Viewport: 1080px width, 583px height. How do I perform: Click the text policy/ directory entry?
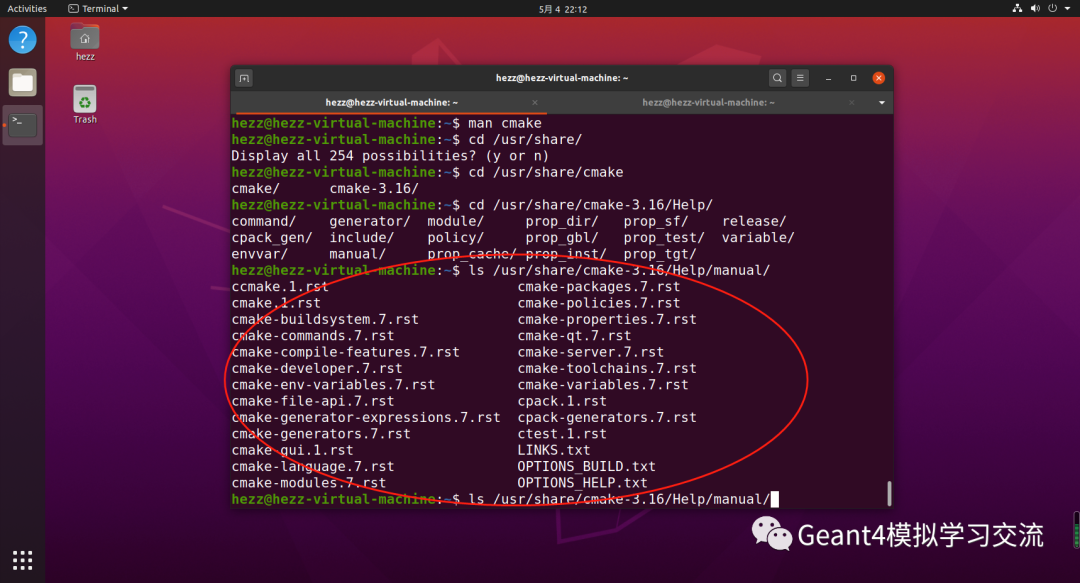pos(455,238)
